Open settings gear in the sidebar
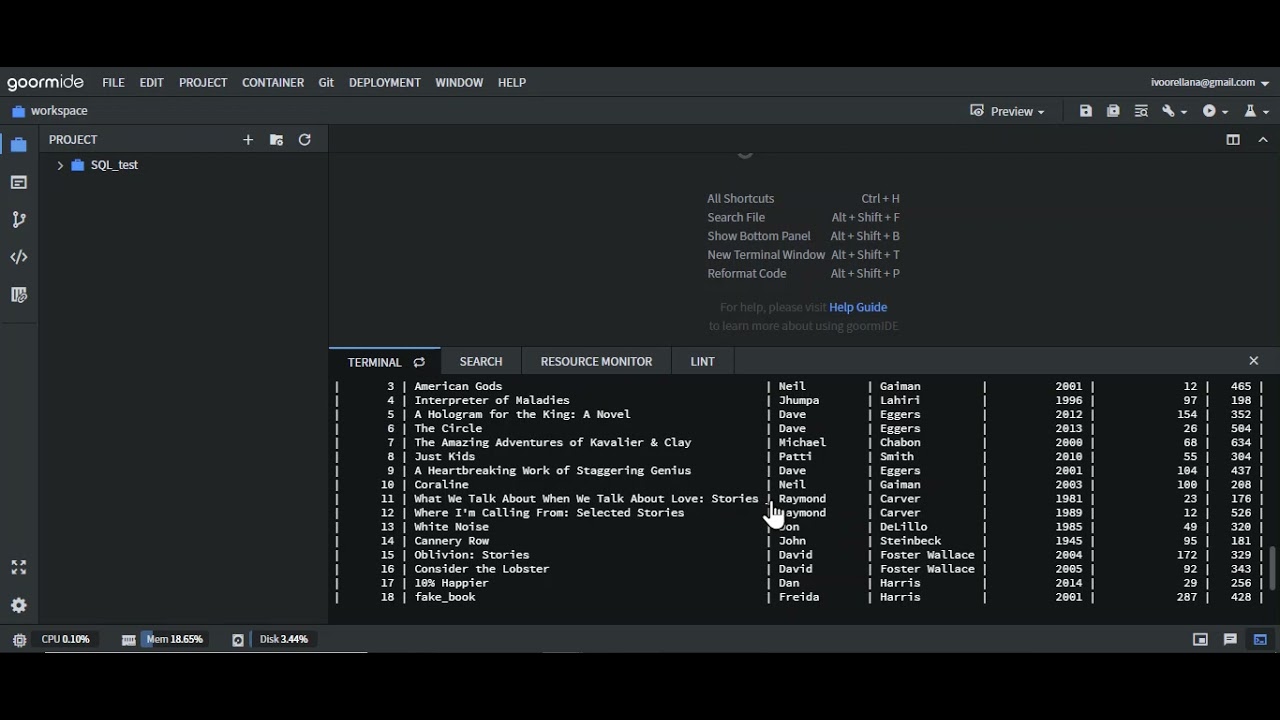This screenshot has height=720, width=1280. 18,605
